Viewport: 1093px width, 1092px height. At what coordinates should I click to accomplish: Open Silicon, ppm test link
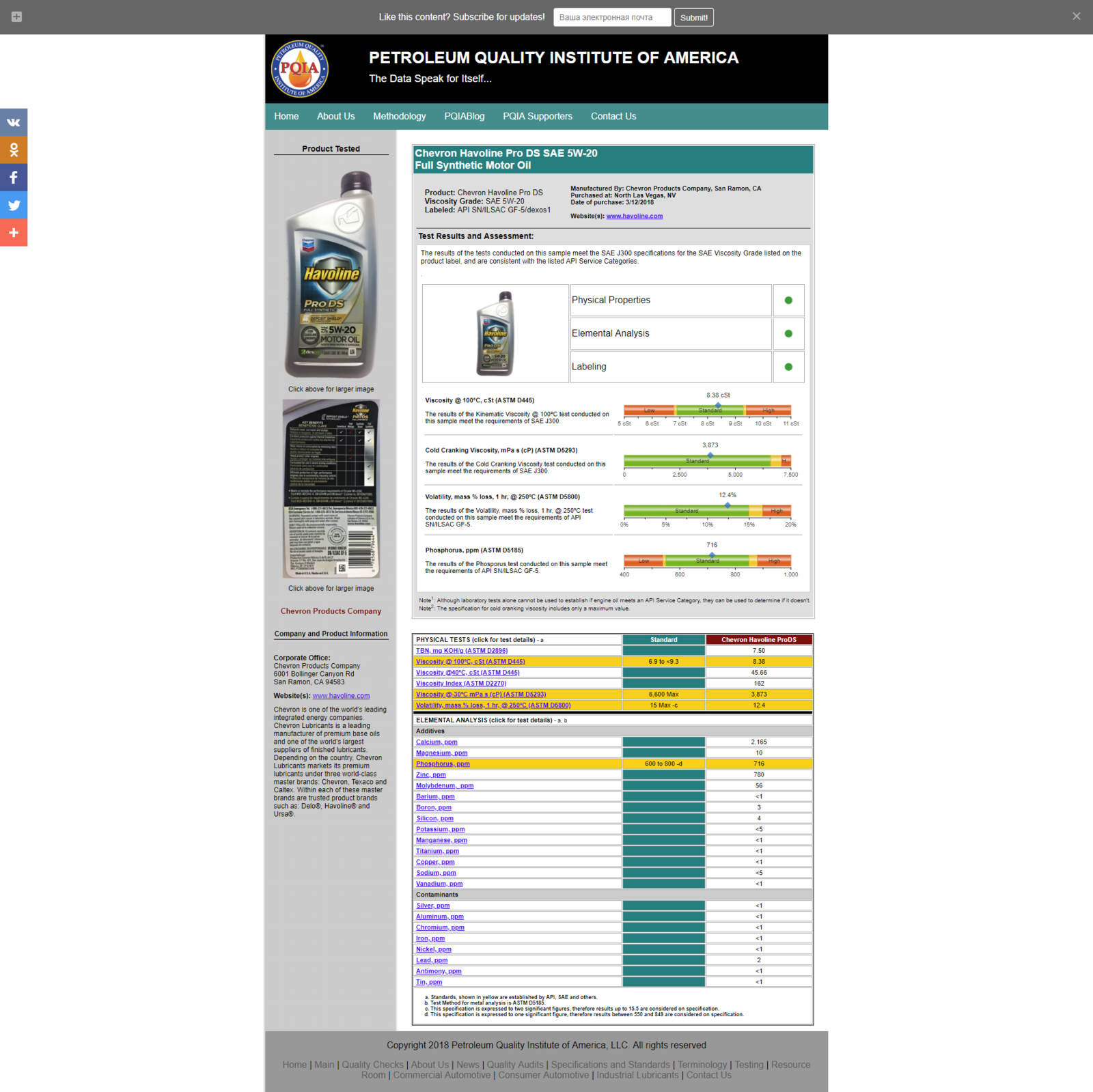tap(434, 819)
